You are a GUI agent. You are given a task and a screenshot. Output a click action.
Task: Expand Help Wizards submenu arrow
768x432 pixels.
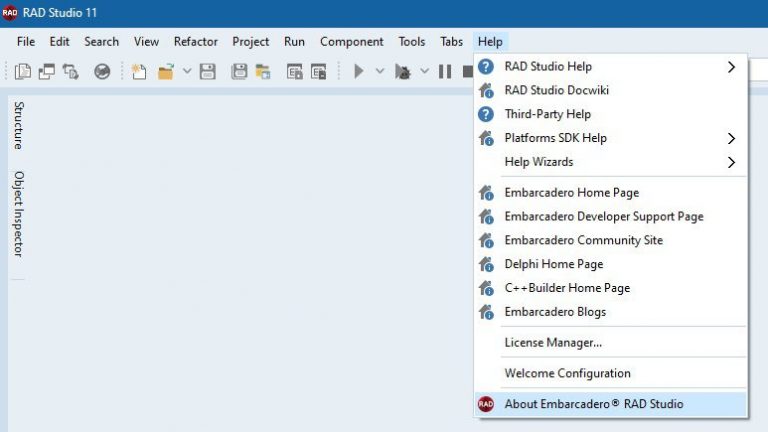(731, 162)
